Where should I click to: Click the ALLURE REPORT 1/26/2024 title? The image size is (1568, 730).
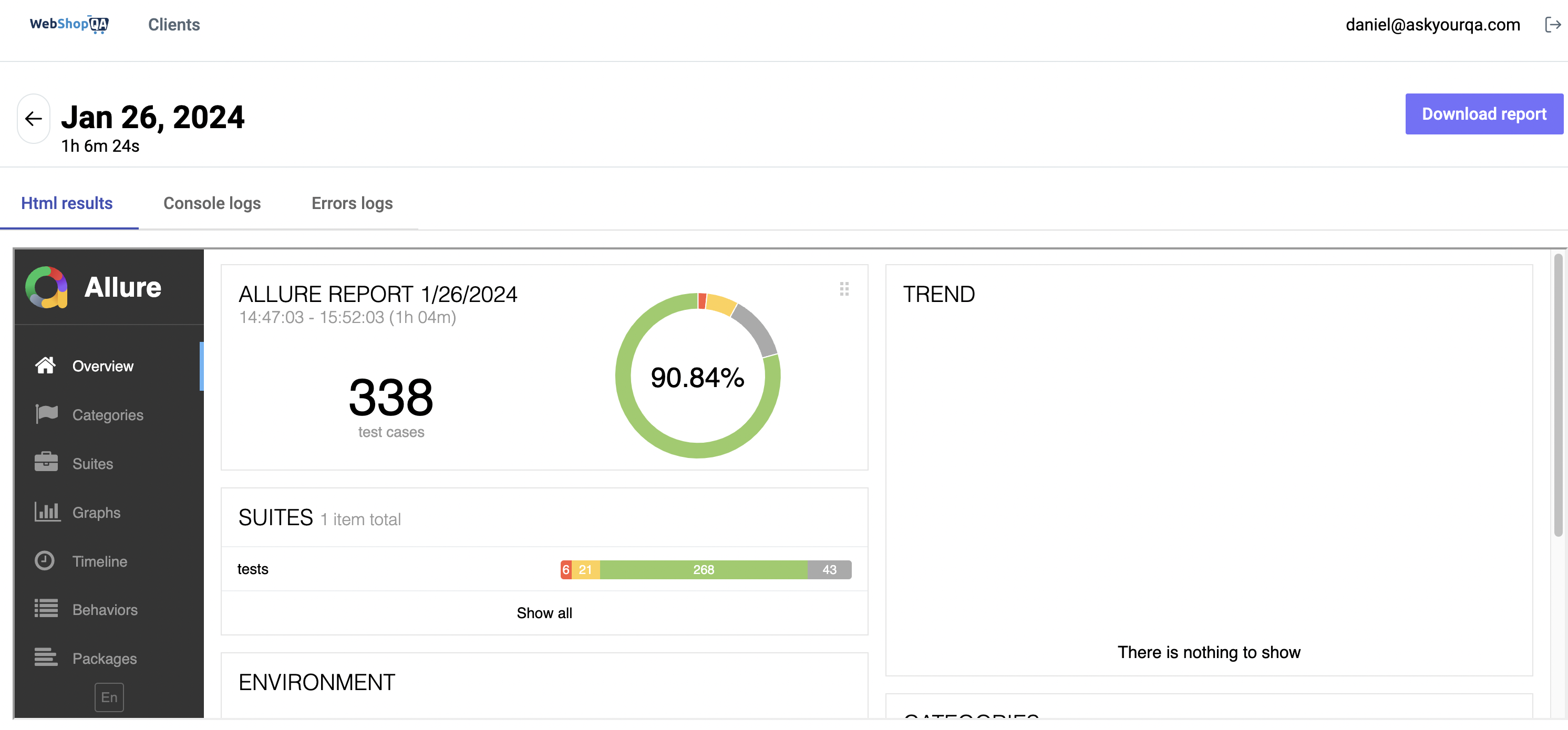pos(378,295)
